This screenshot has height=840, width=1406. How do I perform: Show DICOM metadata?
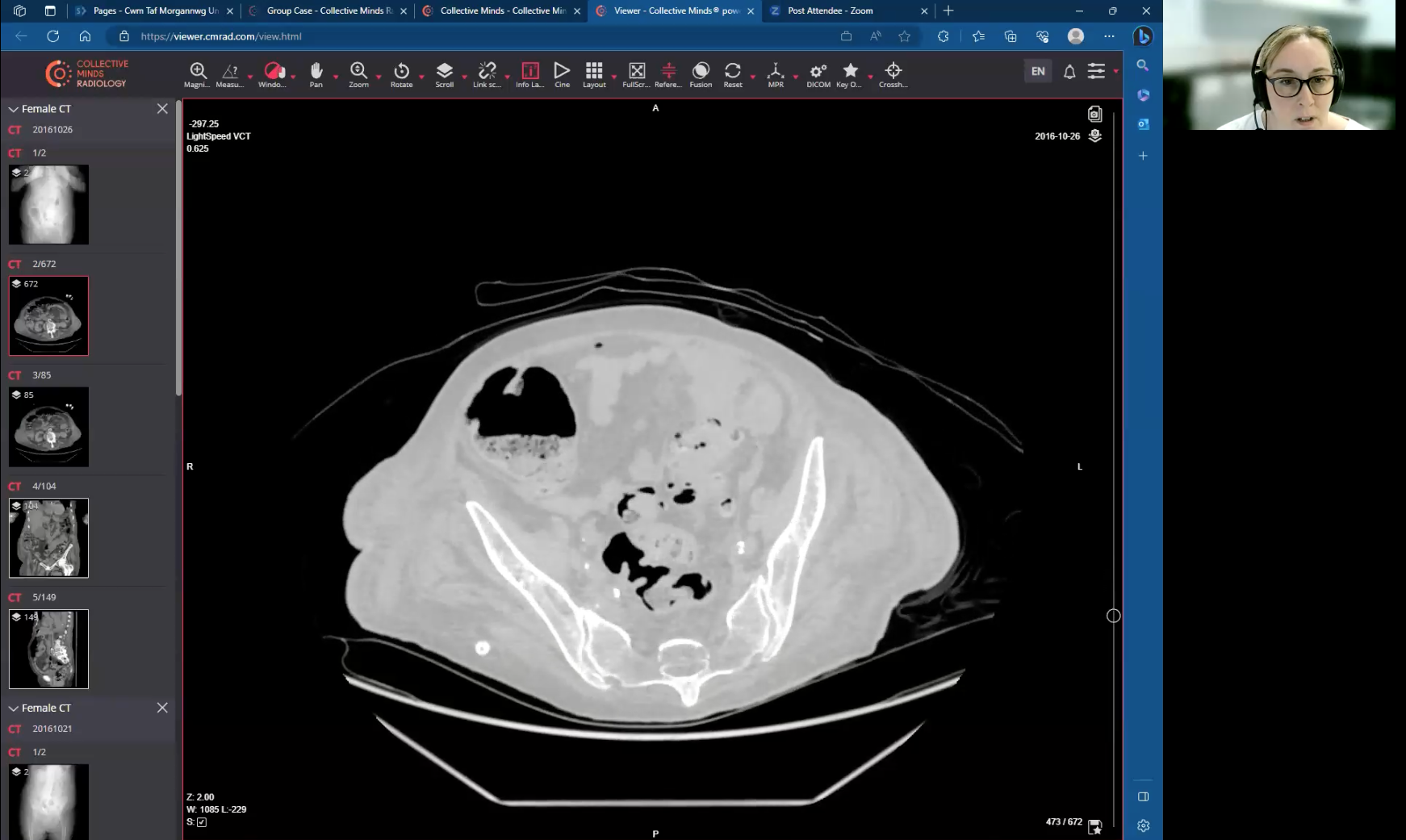tap(818, 74)
